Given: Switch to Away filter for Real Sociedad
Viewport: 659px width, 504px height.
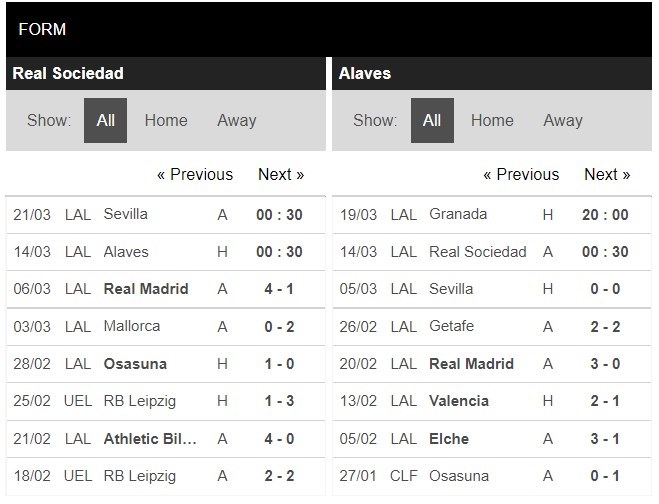Looking at the screenshot, I should [x=237, y=121].
